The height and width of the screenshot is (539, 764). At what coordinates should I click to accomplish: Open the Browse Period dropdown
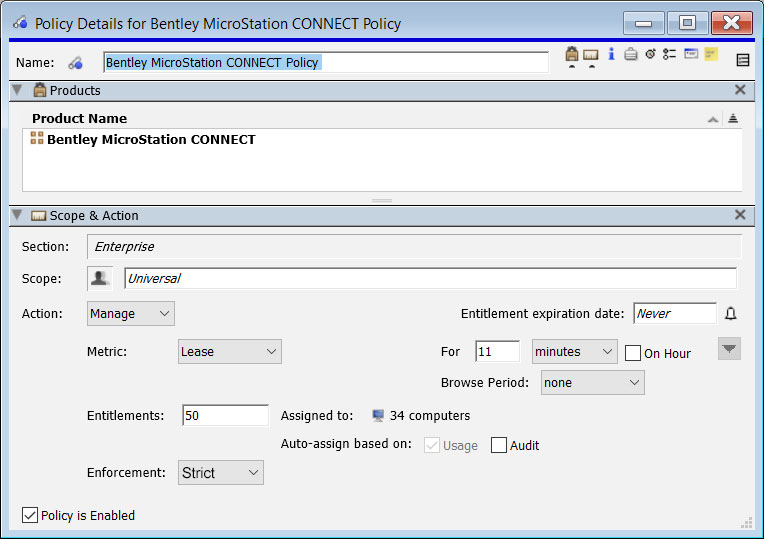pos(592,383)
